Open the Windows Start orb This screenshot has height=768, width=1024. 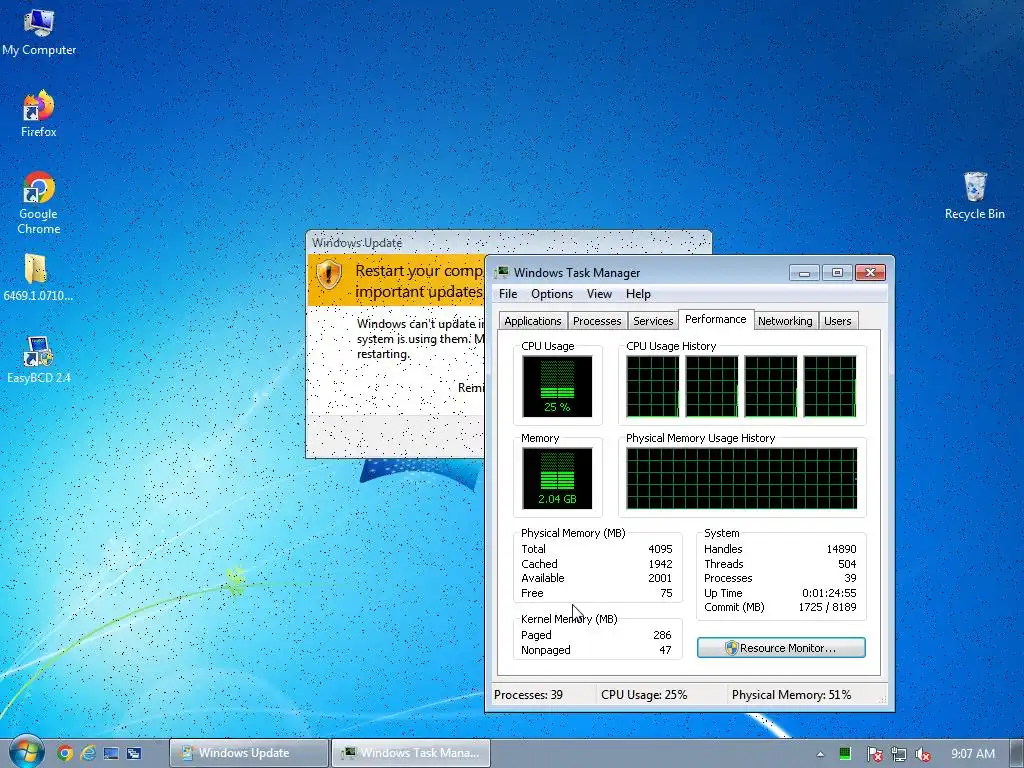(x=26, y=752)
